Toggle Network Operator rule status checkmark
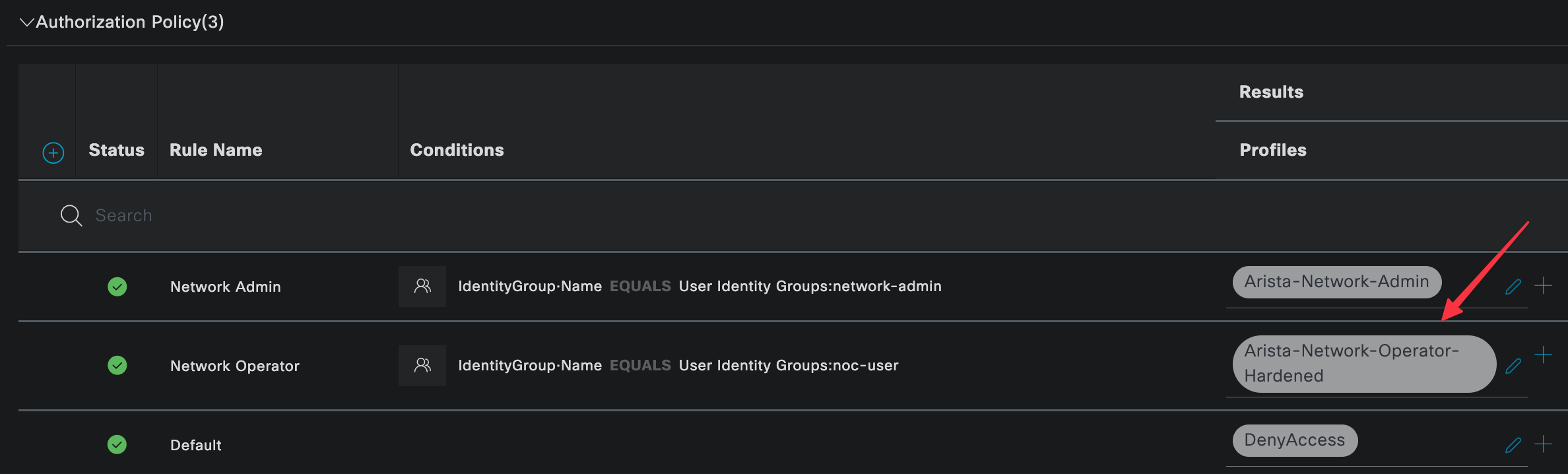The height and width of the screenshot is (474, 1568). 117,365
